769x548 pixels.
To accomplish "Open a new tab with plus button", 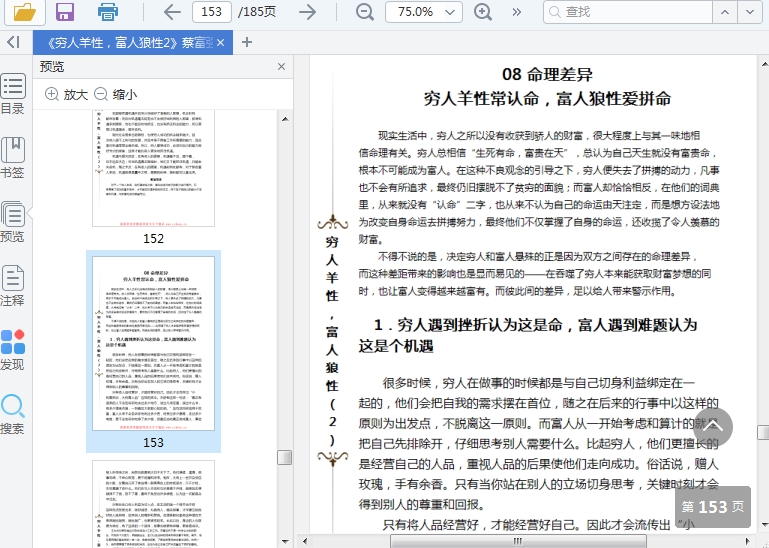I will 247,42.
